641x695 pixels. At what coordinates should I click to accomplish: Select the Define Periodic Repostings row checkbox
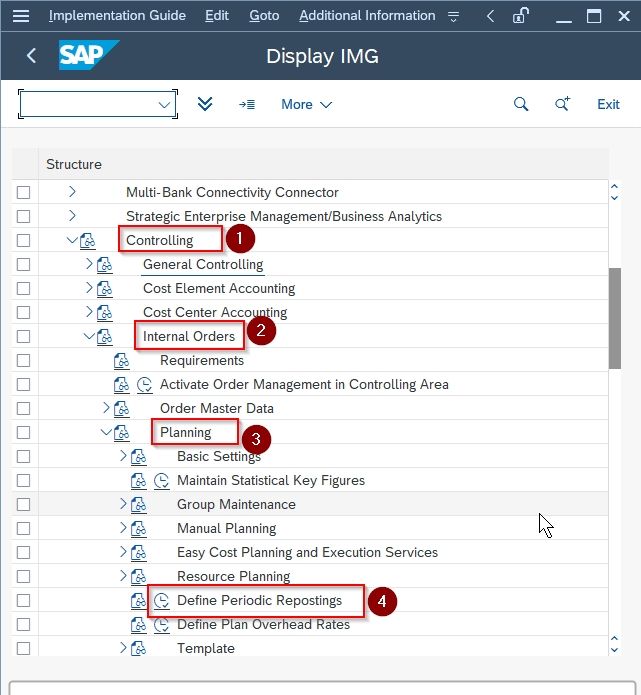(23, 601)
